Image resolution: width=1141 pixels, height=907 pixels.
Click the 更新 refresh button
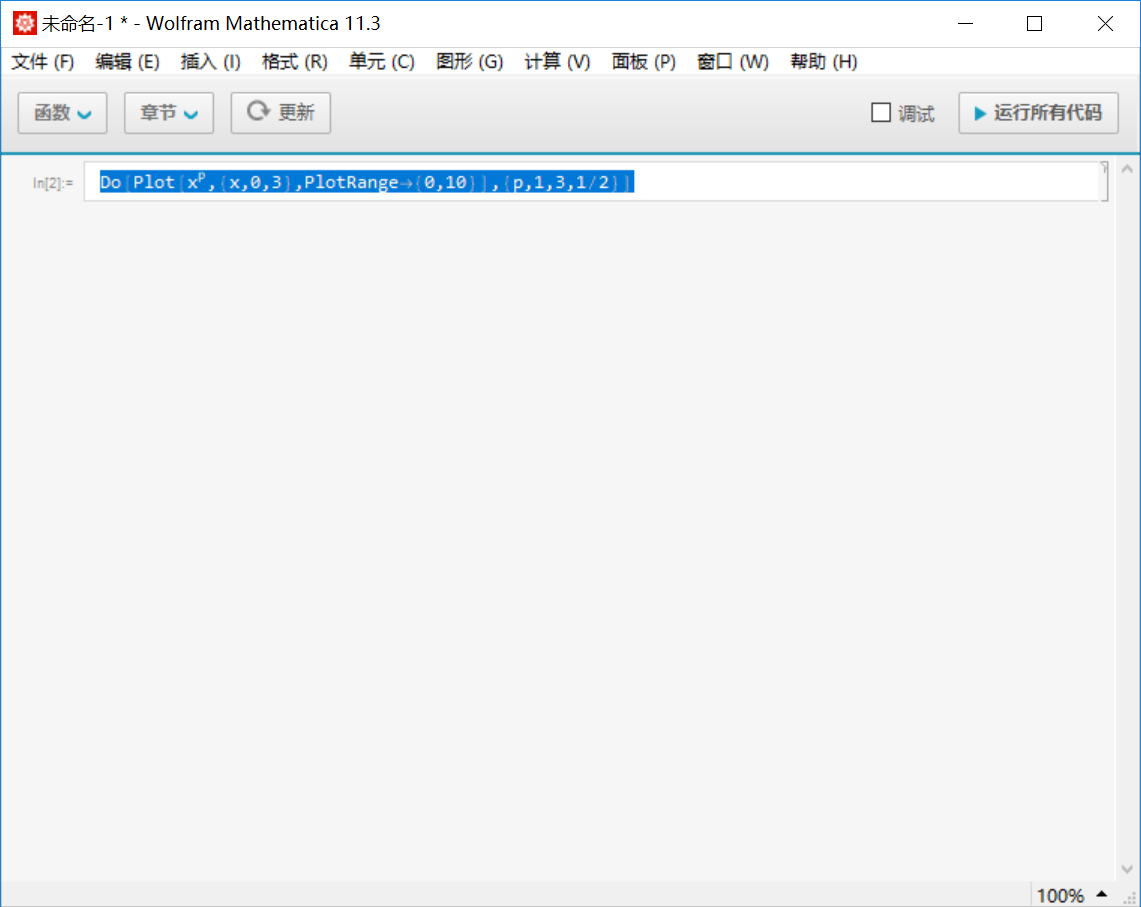point(281,113)
